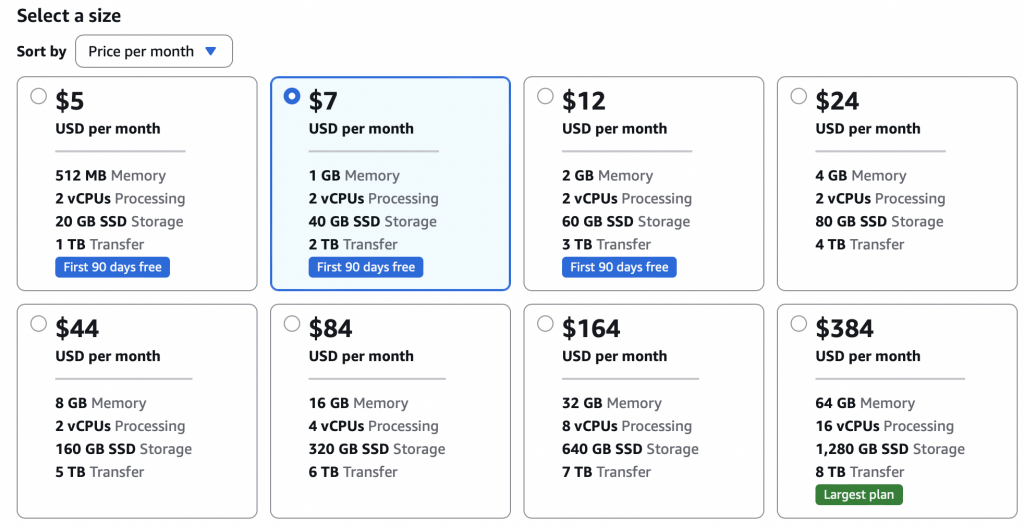Select the $44 per month radio button
Viewport: 1024px width, 526px height.
(x=38, y=323)
